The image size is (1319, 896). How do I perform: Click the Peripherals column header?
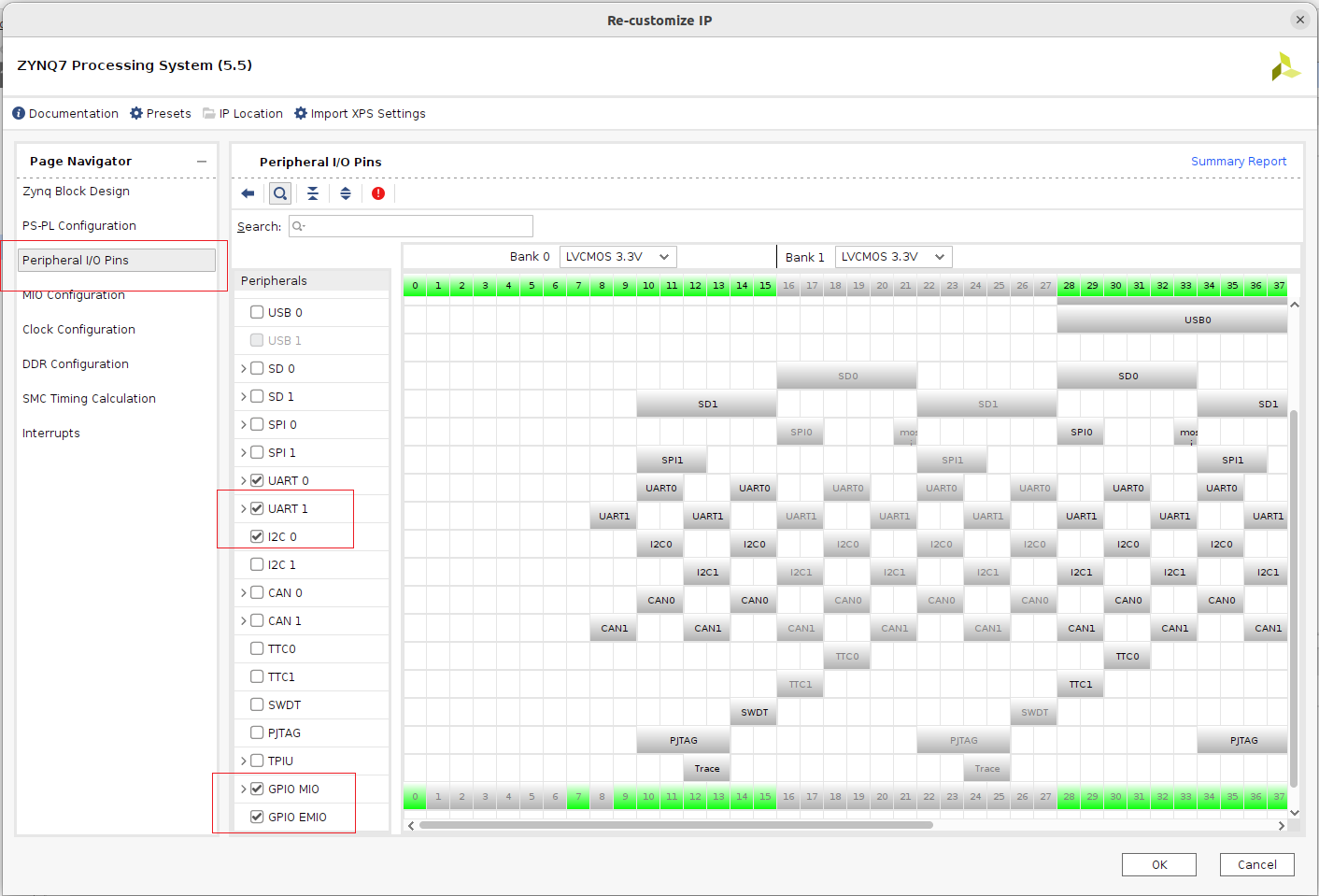click(311, 280)
